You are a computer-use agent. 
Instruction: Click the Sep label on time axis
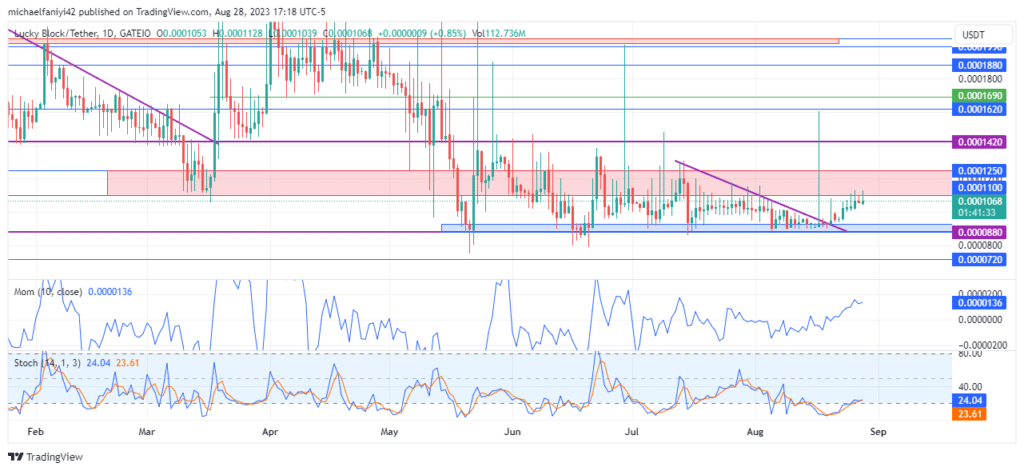pos(879,432)
